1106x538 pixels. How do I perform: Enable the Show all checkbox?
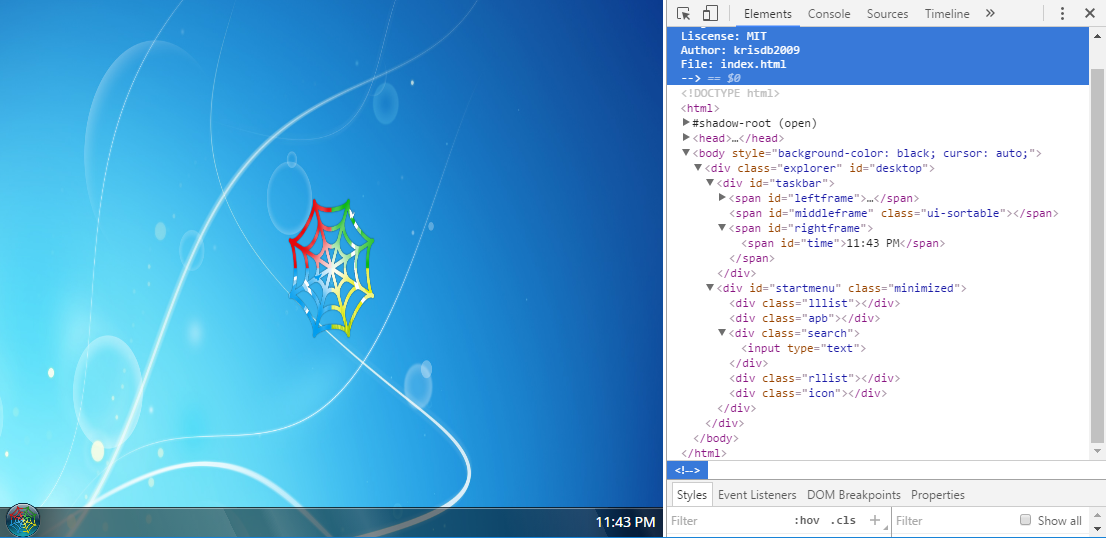[x=1026, y=520]
